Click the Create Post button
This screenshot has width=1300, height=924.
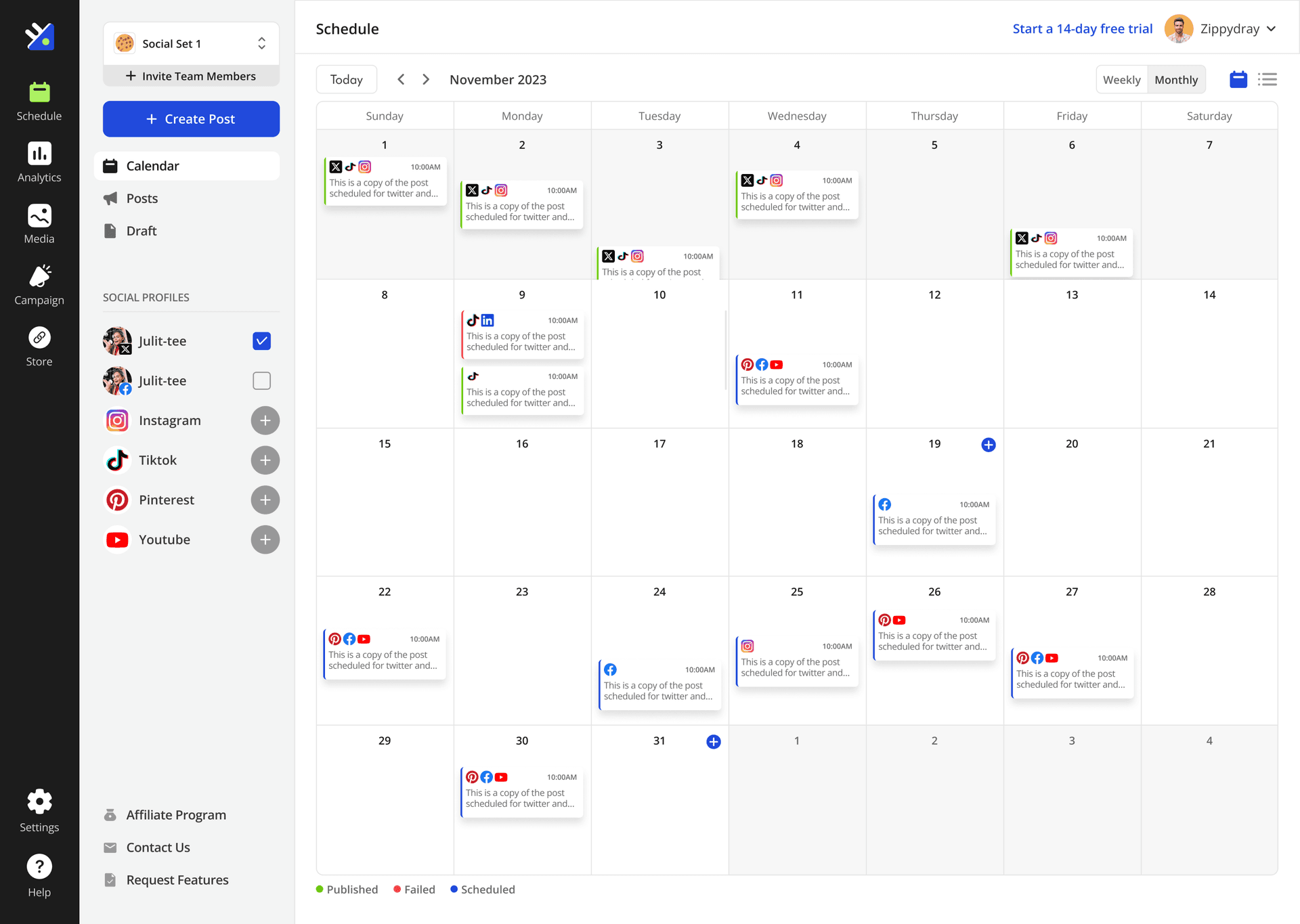point(191,118)
